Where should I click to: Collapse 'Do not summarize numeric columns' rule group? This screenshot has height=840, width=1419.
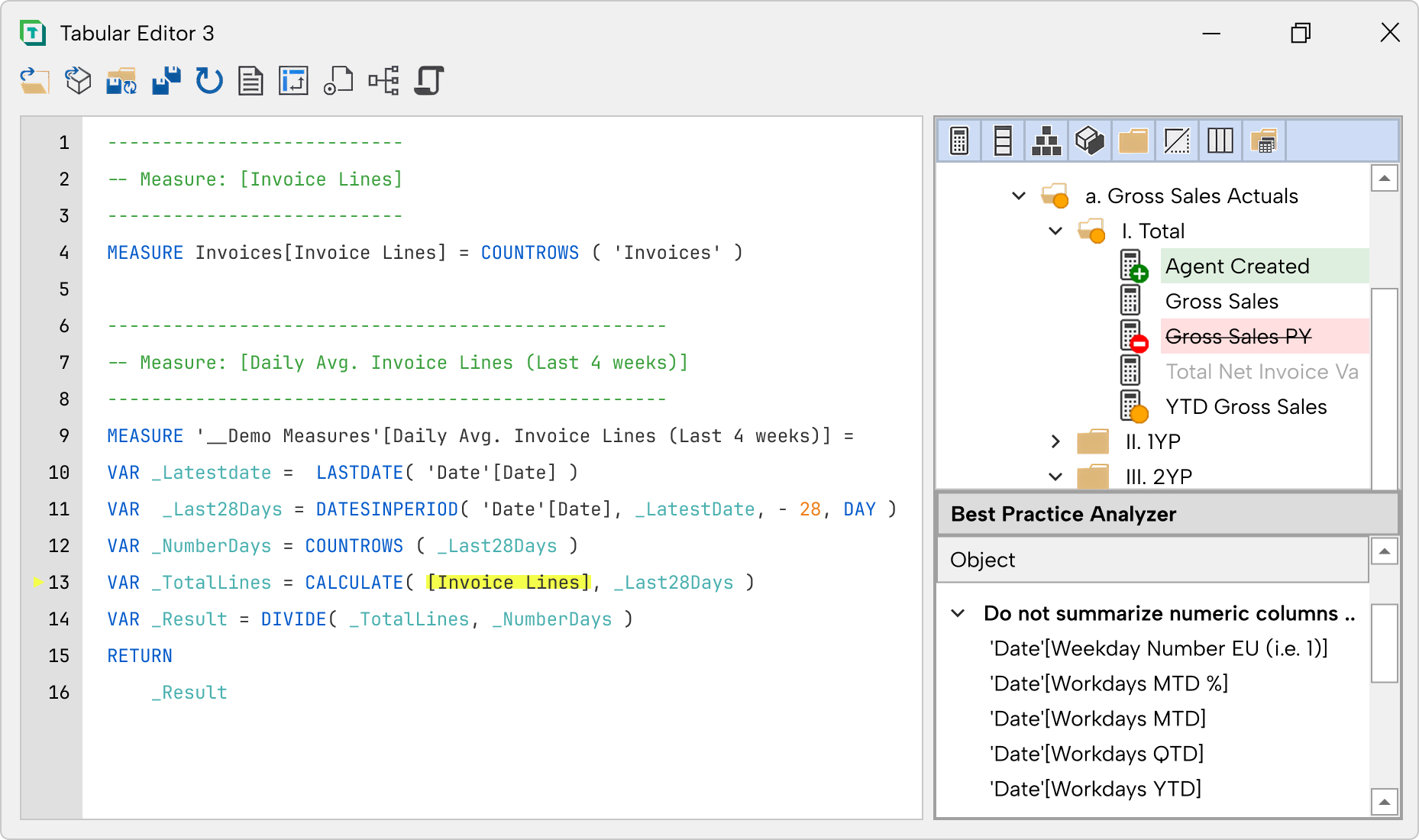[x=958, y=613]
